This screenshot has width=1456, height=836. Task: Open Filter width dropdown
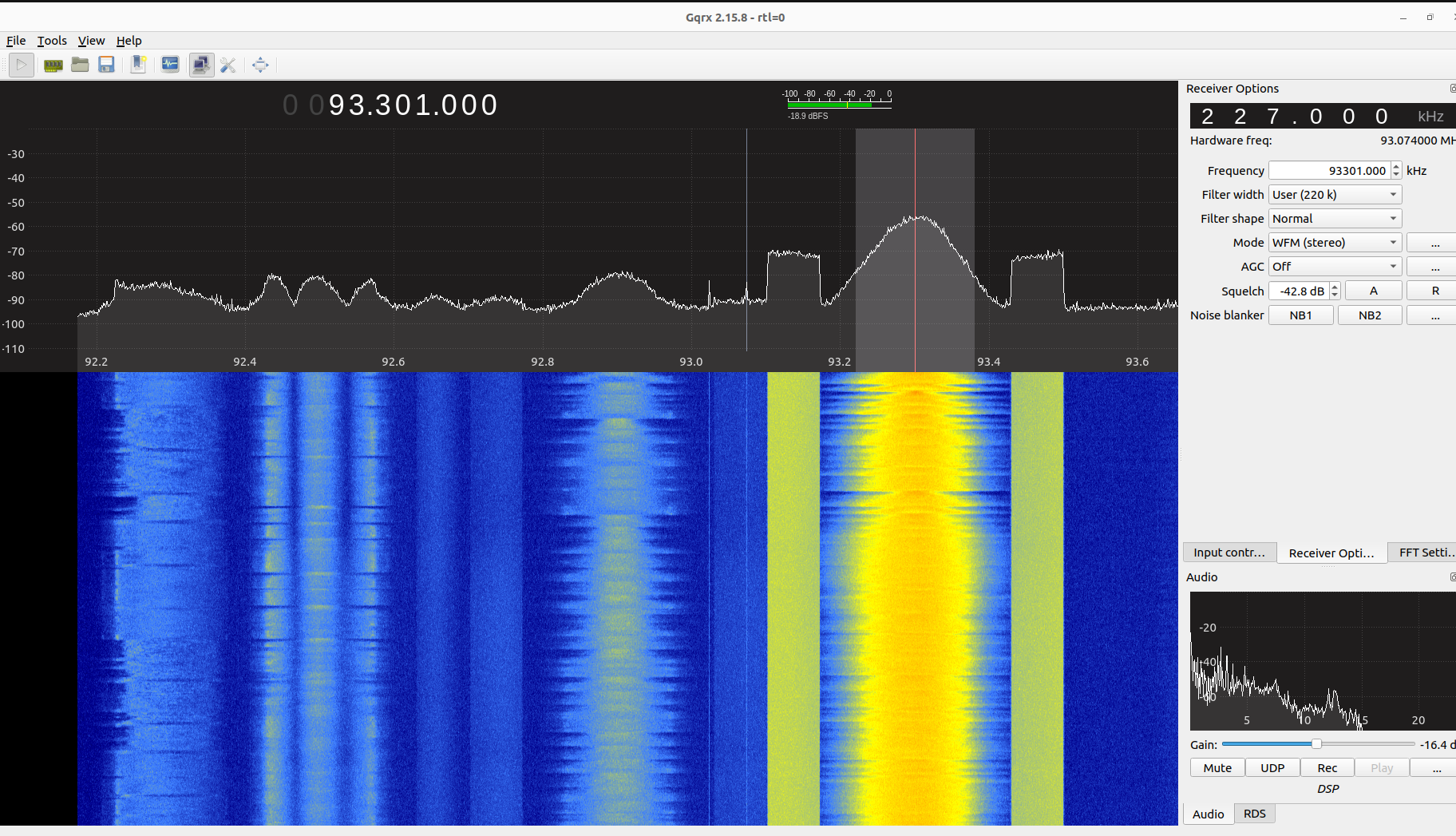(x=1335, y=195)
